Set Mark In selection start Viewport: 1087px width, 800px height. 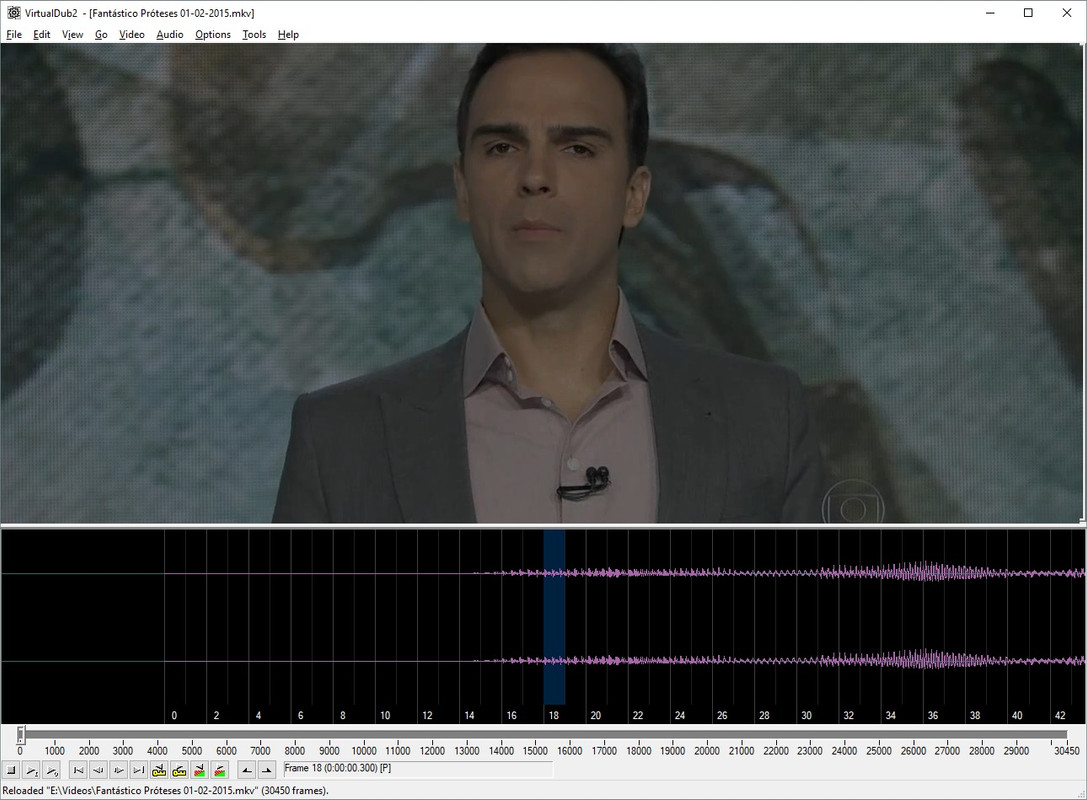[246, 770]
